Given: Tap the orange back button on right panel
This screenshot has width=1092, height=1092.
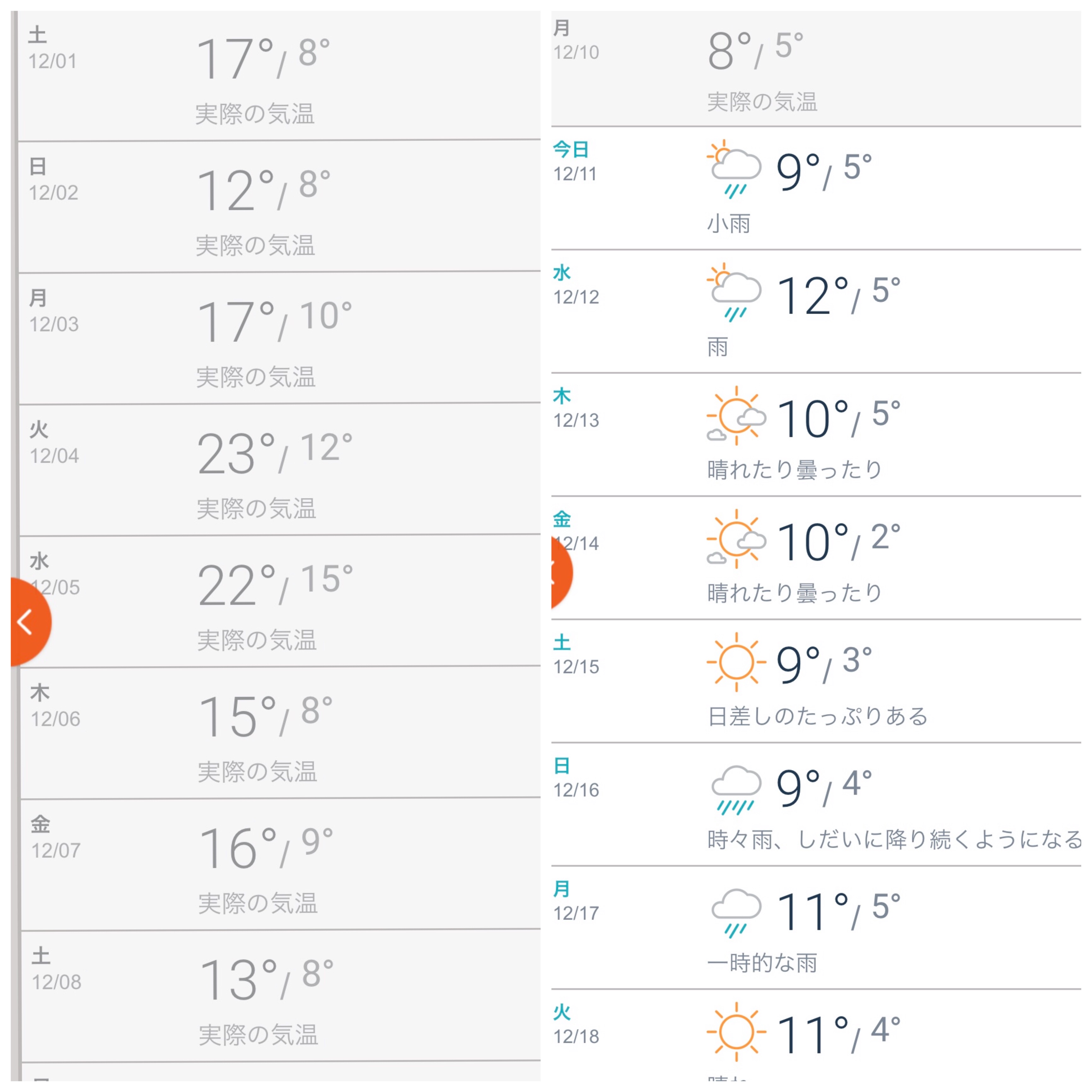Looking at the screenshot, I should point(562,573).
